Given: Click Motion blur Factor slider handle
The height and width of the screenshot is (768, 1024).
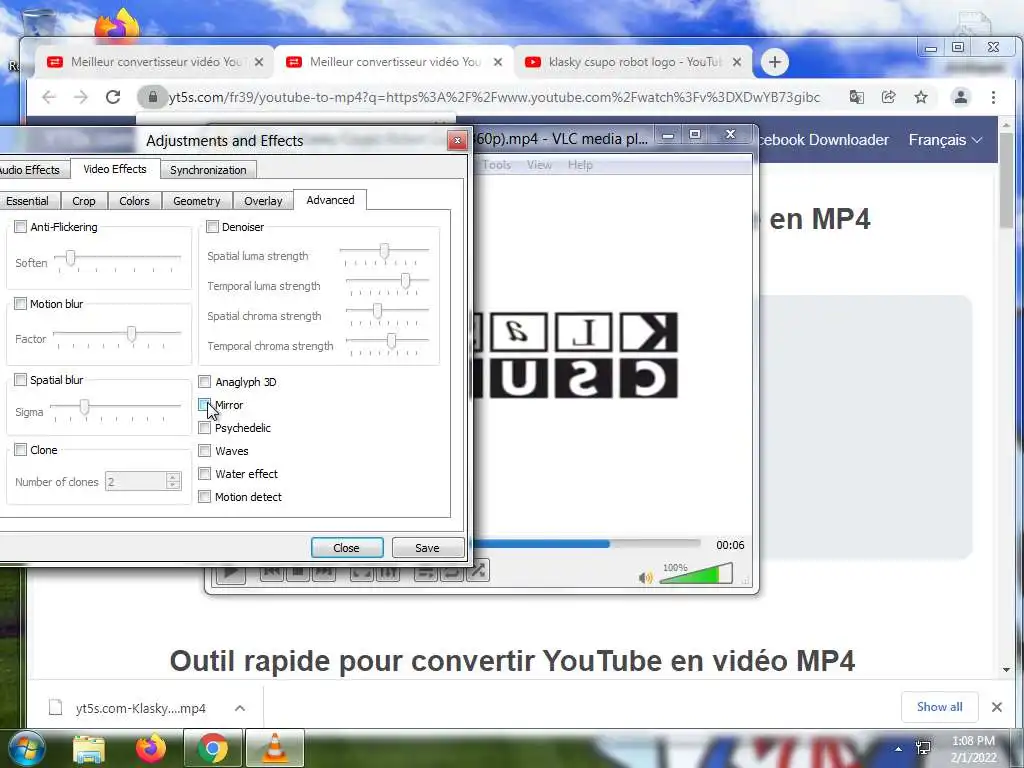Looking at the screenshot, I should click(x=131, y=334).
